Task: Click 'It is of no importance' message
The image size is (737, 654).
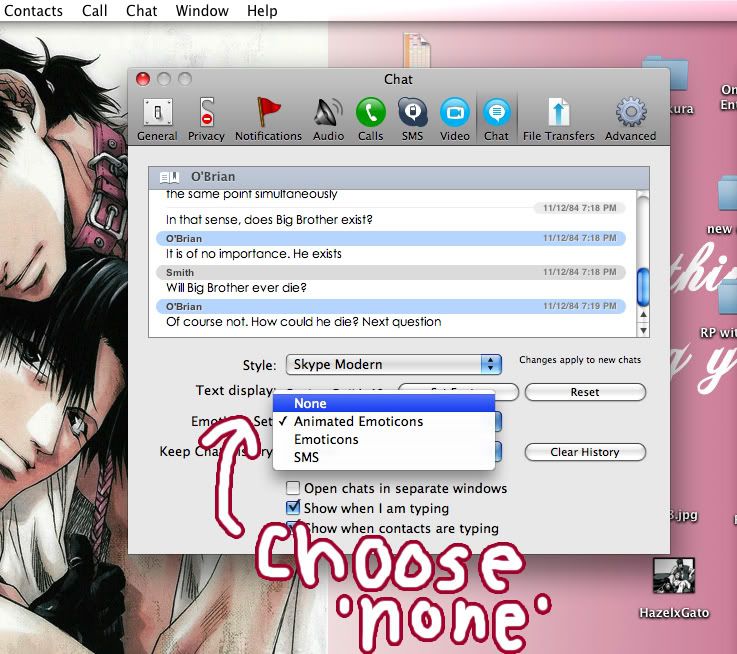Action: pos(254,254)
